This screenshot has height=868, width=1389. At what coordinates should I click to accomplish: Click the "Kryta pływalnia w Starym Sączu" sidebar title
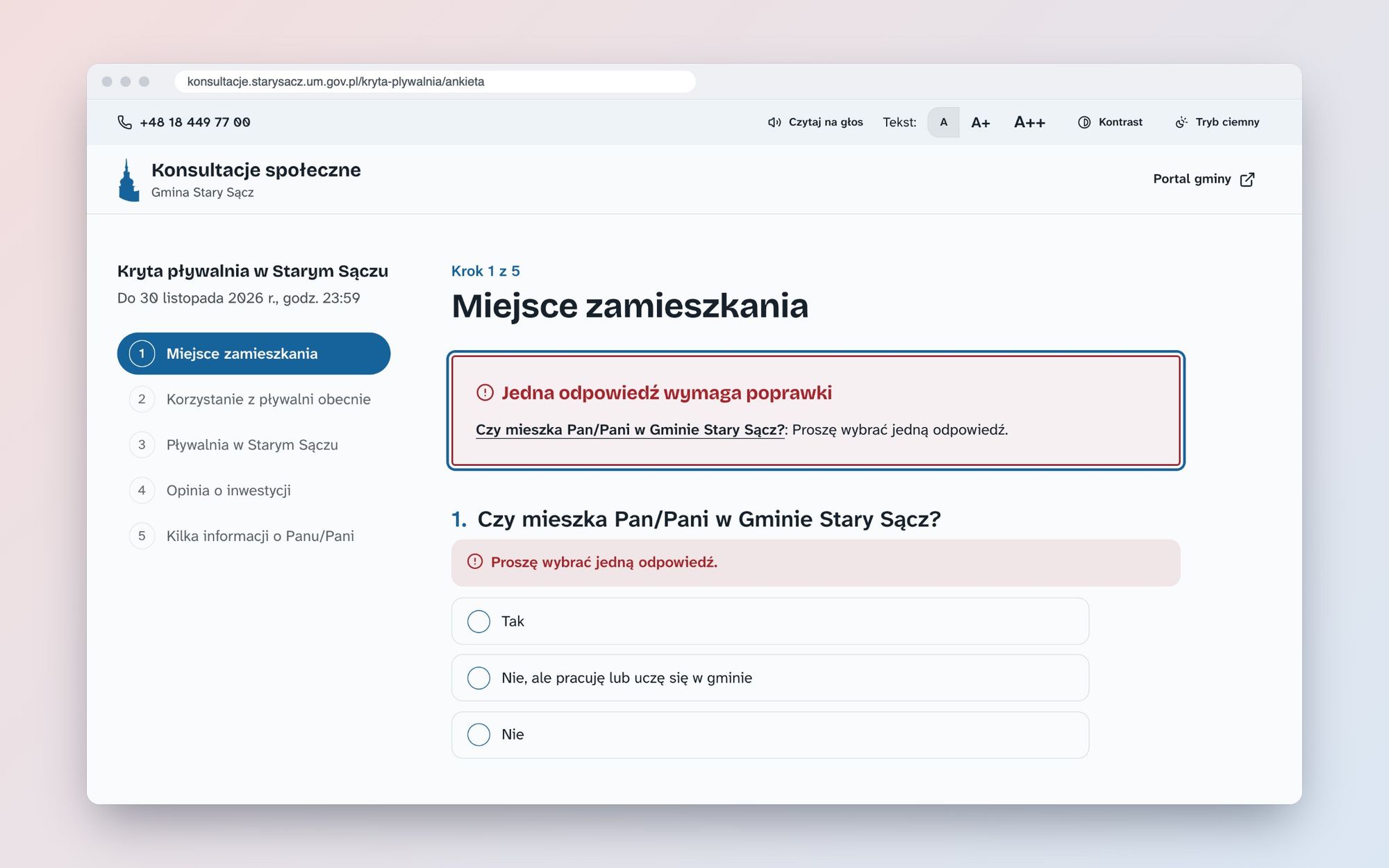(253, 272)
